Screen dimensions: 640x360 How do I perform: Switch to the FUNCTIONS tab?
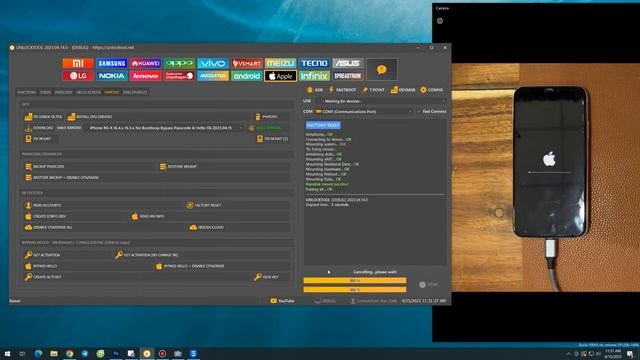[27, 92]
